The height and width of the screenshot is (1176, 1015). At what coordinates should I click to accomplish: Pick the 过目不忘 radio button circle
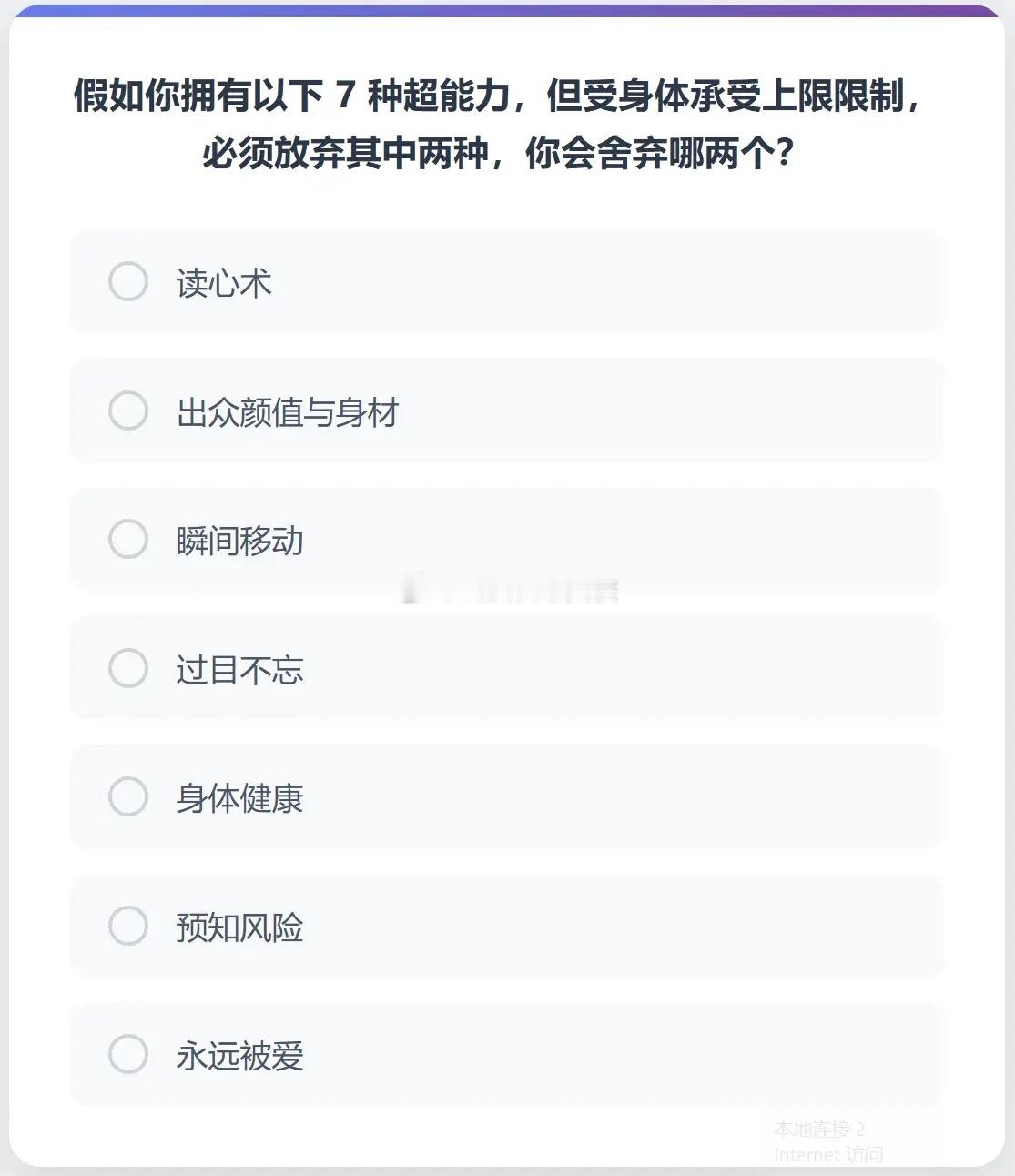click(128, 669)
